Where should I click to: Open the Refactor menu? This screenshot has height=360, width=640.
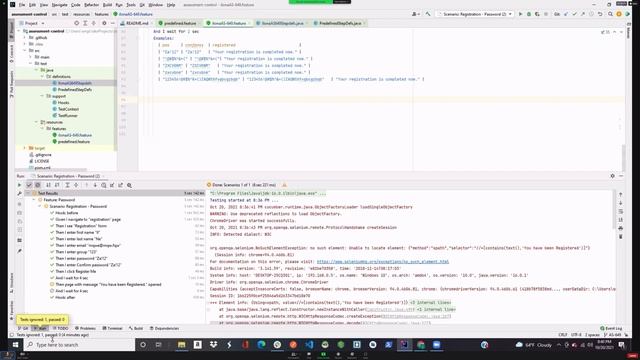pyautogui.click(x=91, y=5)
